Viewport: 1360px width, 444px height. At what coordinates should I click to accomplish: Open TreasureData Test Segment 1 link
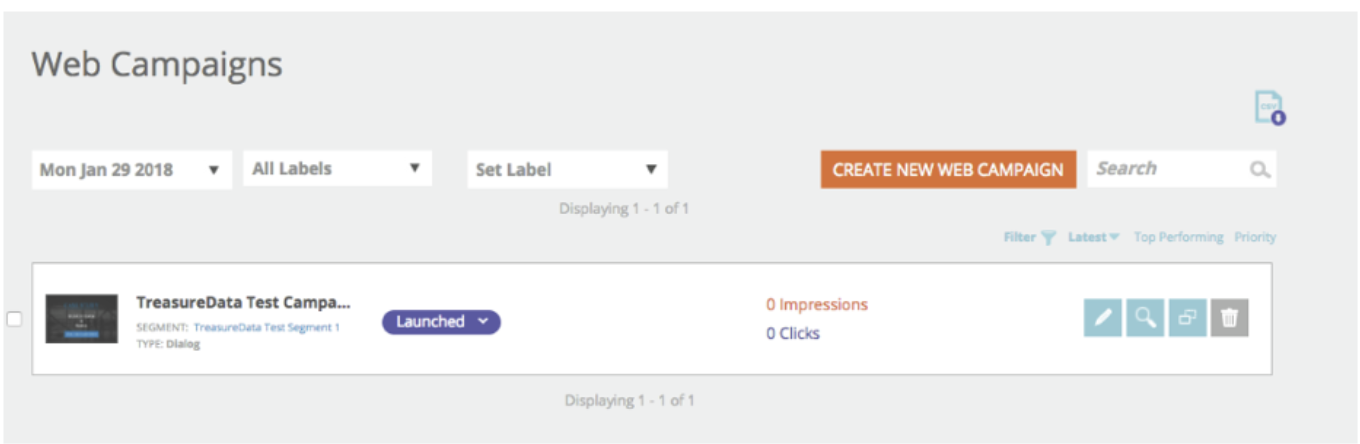266,328
